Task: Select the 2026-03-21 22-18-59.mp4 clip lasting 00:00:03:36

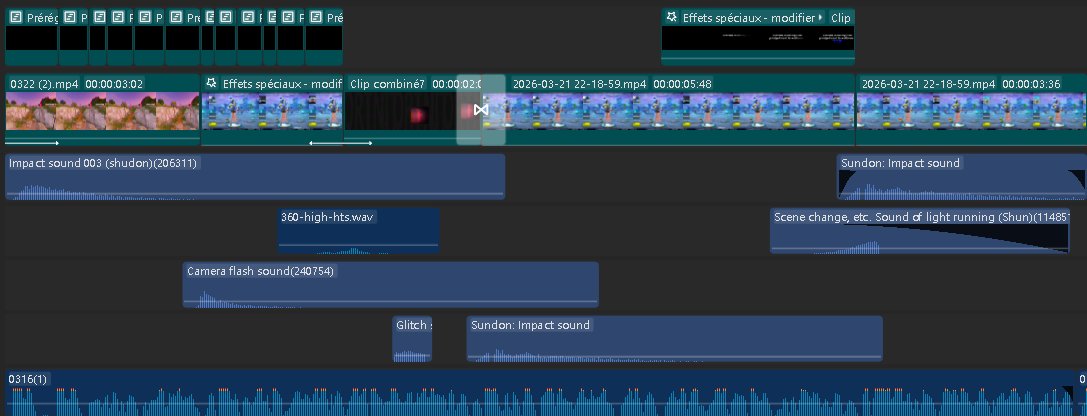Action: [x=971, y=110]
